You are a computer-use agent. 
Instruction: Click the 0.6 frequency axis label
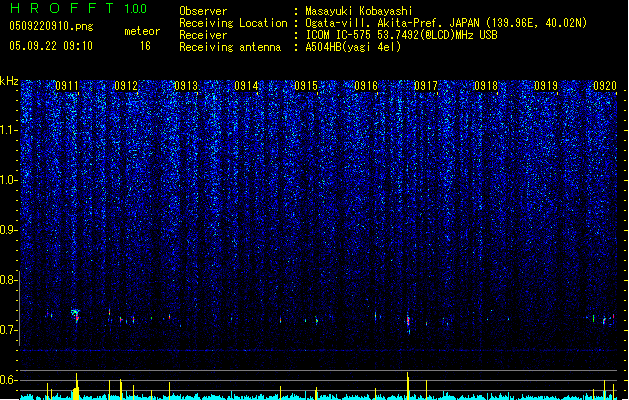9,380
